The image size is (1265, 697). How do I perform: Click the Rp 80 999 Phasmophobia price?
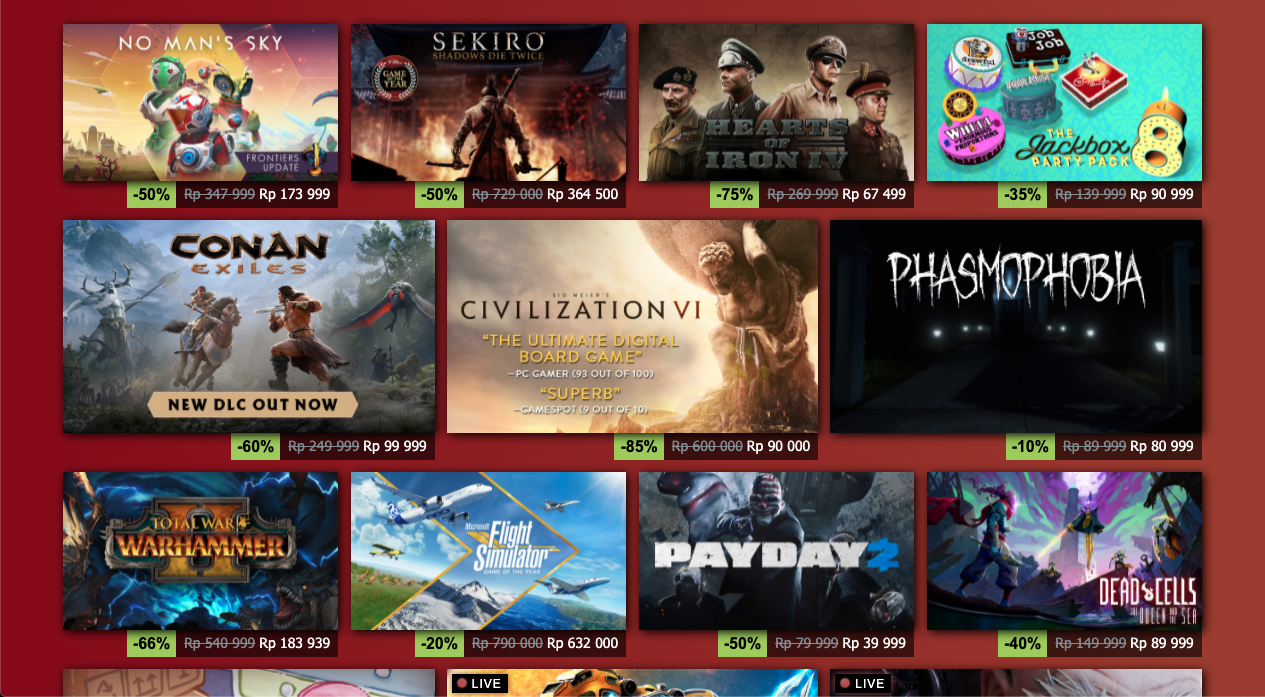click(1162, 447)
